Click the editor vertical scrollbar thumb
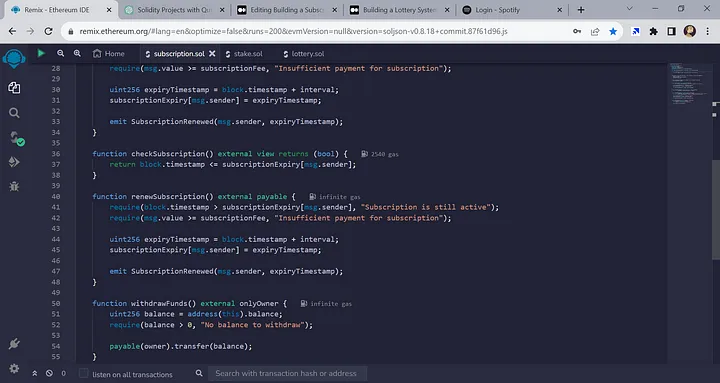Viewport: 720px width, 383px height. click(715, 210)
